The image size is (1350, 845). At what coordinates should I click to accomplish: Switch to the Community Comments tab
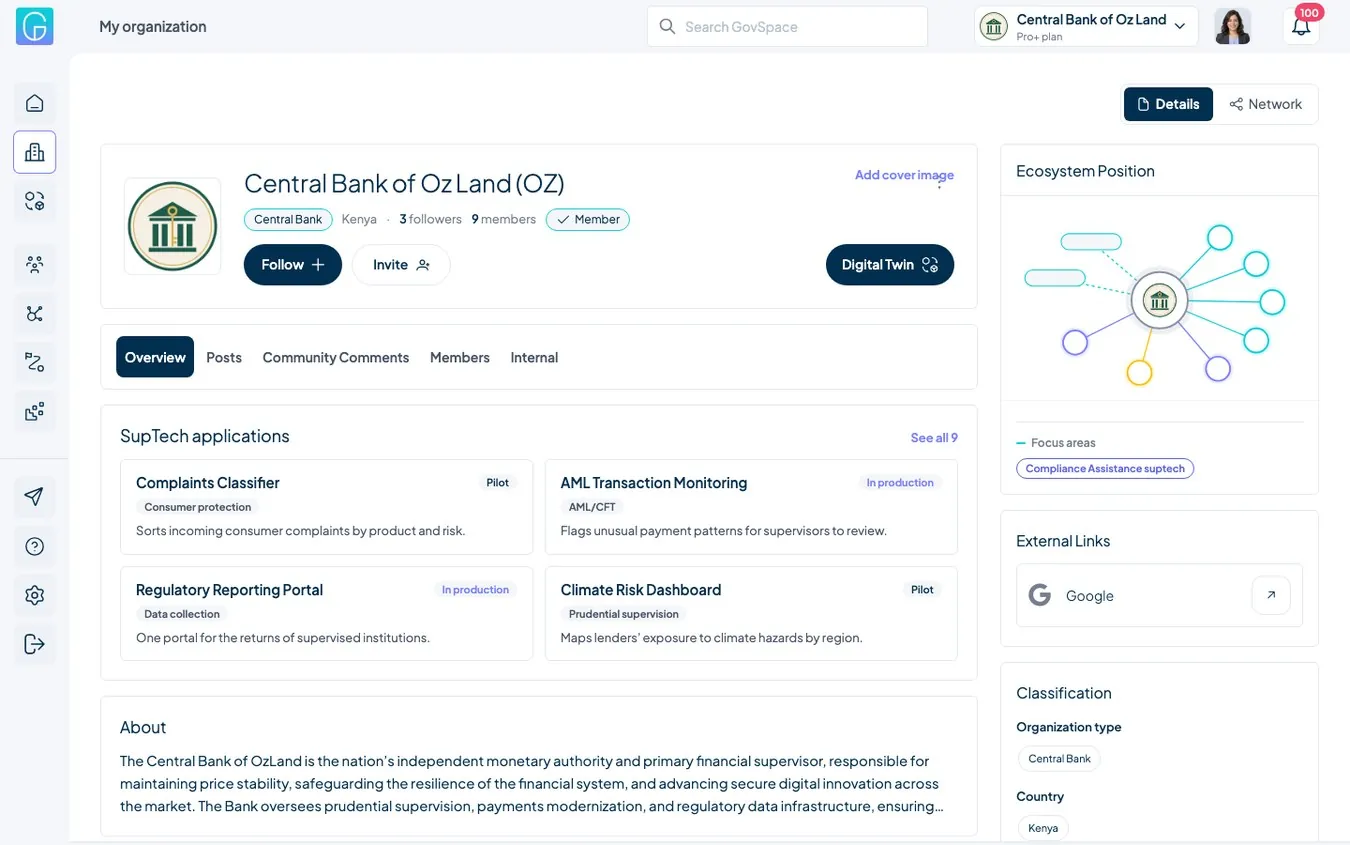point(336,357)
